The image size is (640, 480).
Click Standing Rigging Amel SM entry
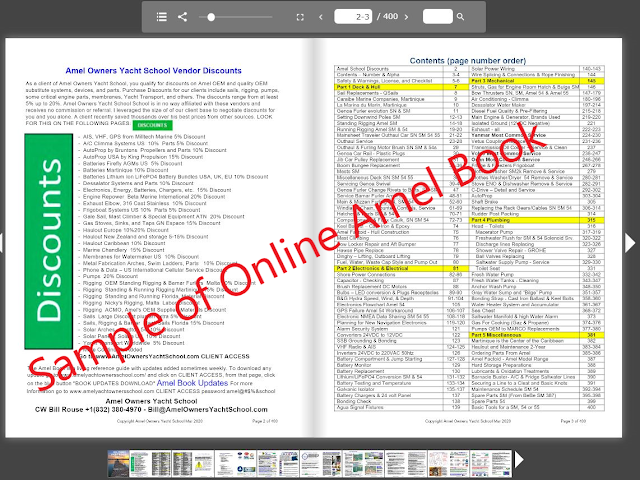(x=367, y=123)
